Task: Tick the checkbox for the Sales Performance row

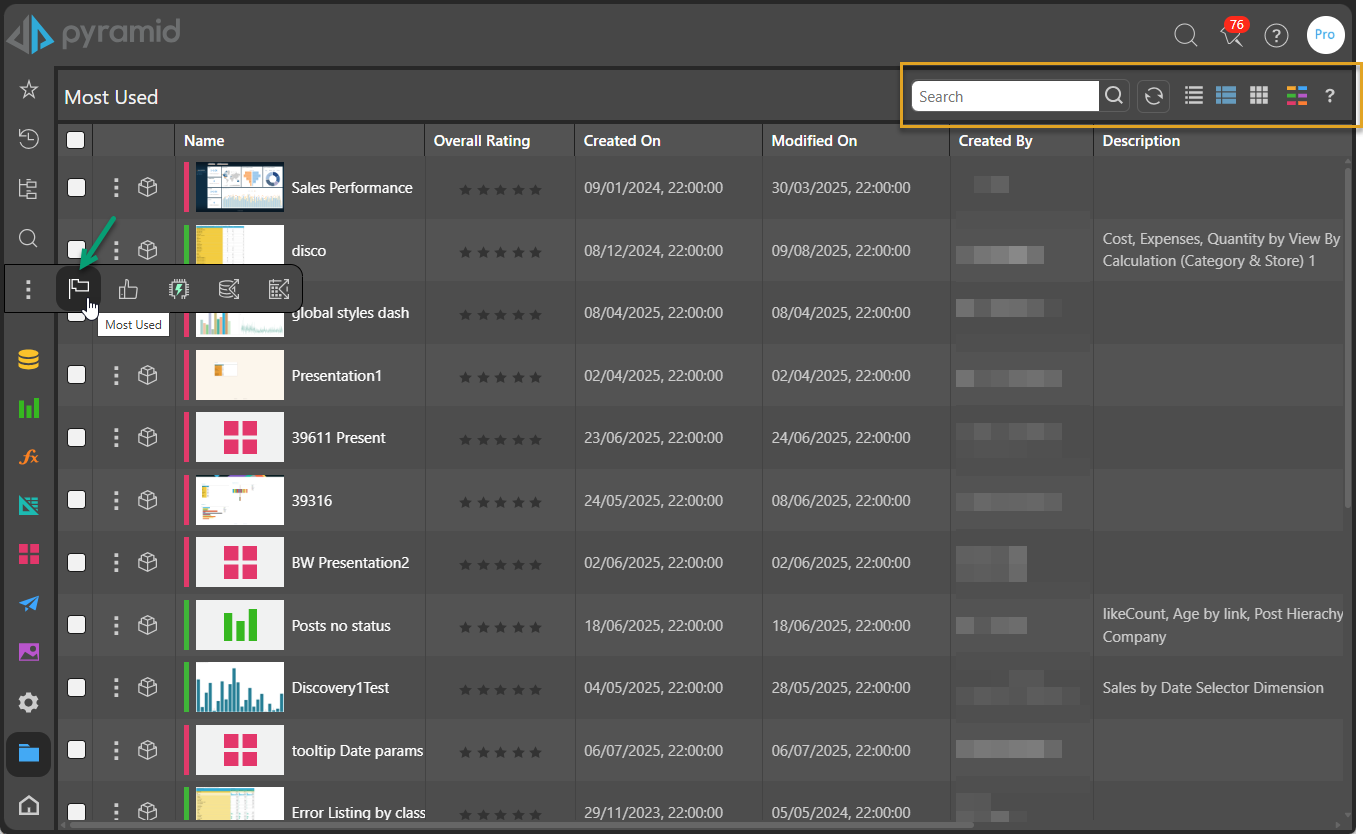Action: tap(76, 187)
